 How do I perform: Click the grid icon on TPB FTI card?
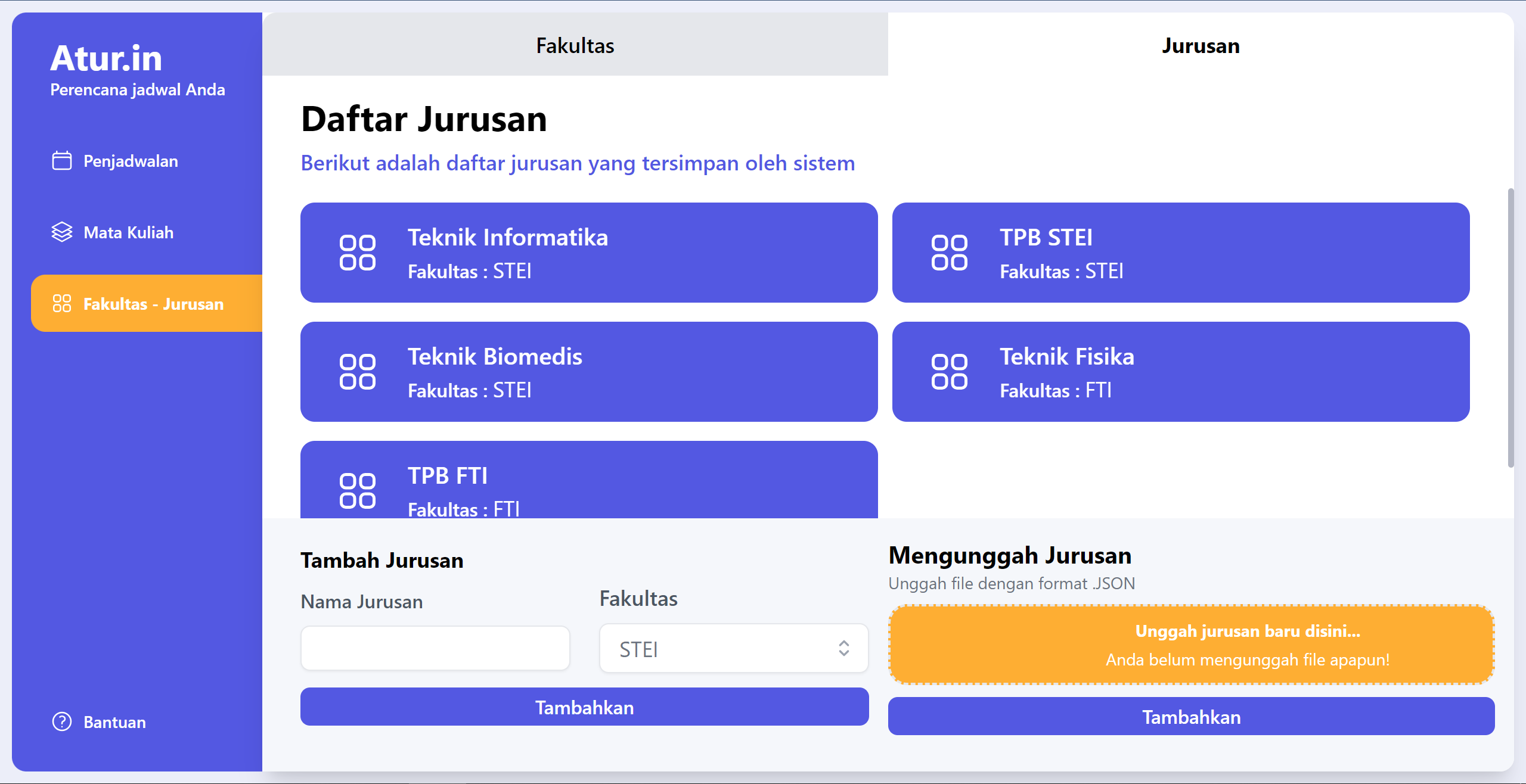click(x=358, y=491)
